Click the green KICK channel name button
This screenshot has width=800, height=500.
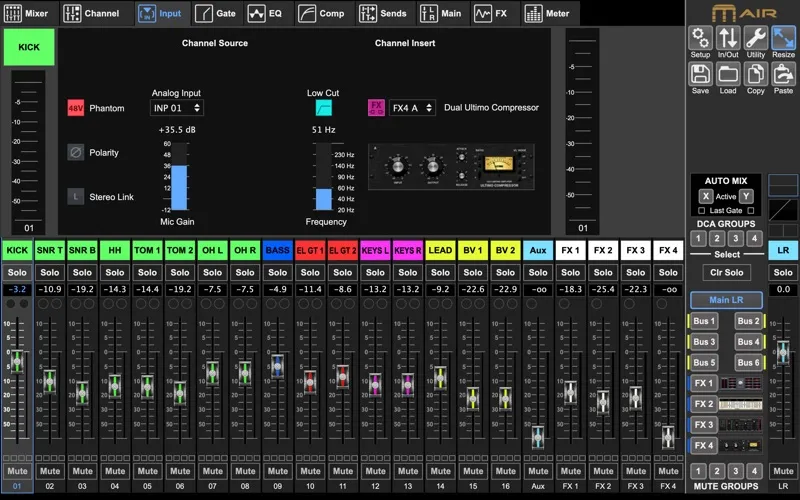(x=29, y=47)
